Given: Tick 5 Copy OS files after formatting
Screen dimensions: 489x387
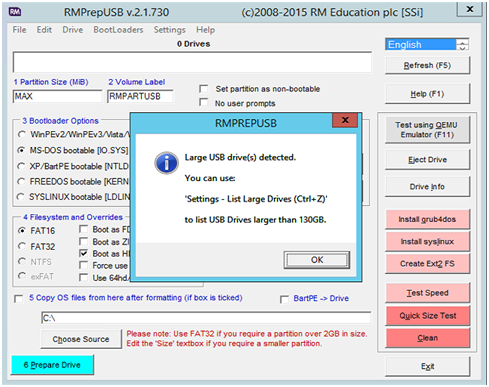Looking at the screenshot, I should point(19,299).
